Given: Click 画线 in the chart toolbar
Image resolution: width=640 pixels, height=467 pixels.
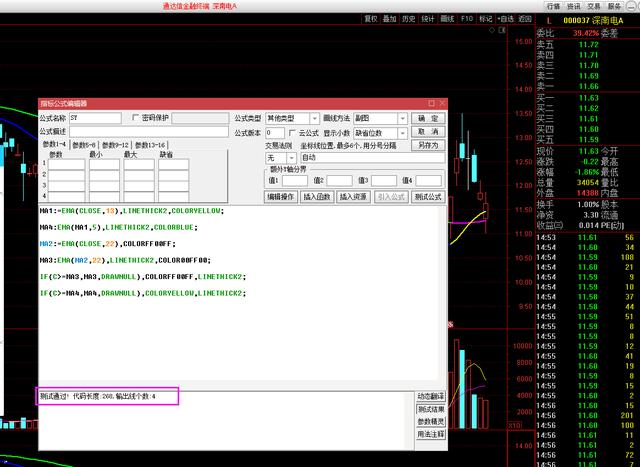Looking at the screenshot, I should pyautogui.click(x=447, y=19).
